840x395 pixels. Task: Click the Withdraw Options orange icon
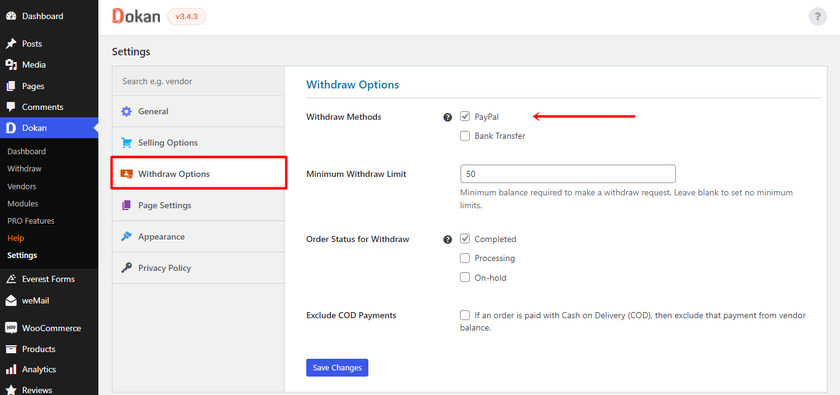pyautogui.click(x=126, y=174)
